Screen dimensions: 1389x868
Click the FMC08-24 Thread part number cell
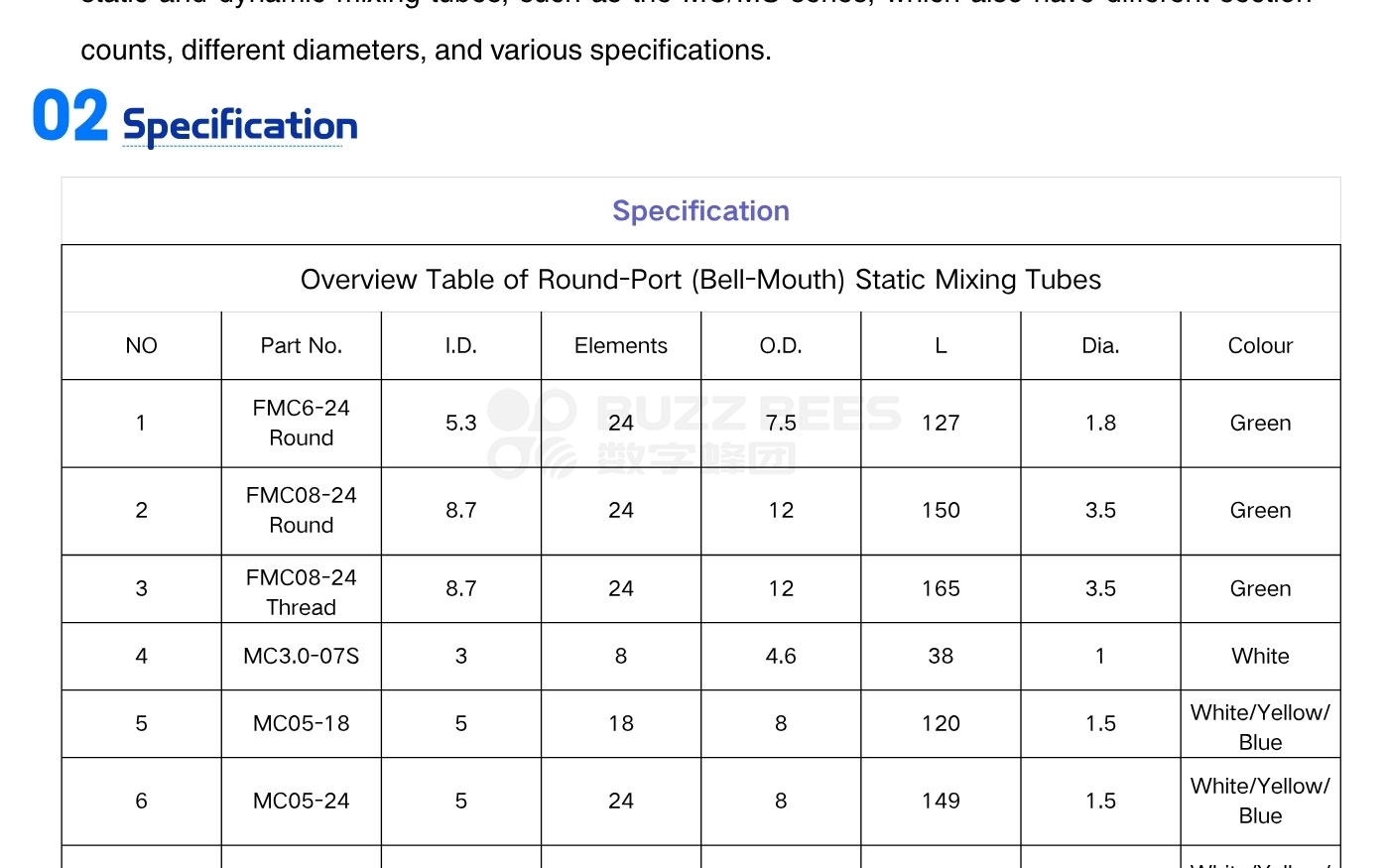point(302,592)
